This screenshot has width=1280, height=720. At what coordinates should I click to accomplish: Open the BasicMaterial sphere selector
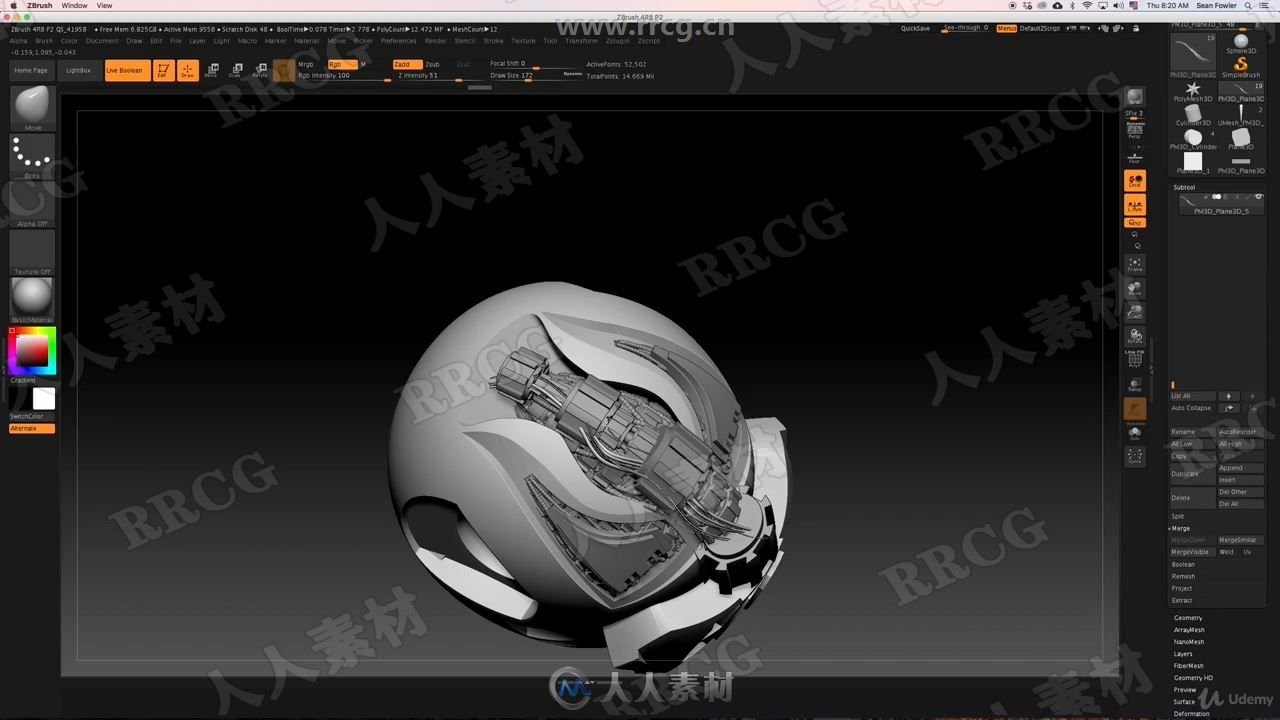[33, 300]
